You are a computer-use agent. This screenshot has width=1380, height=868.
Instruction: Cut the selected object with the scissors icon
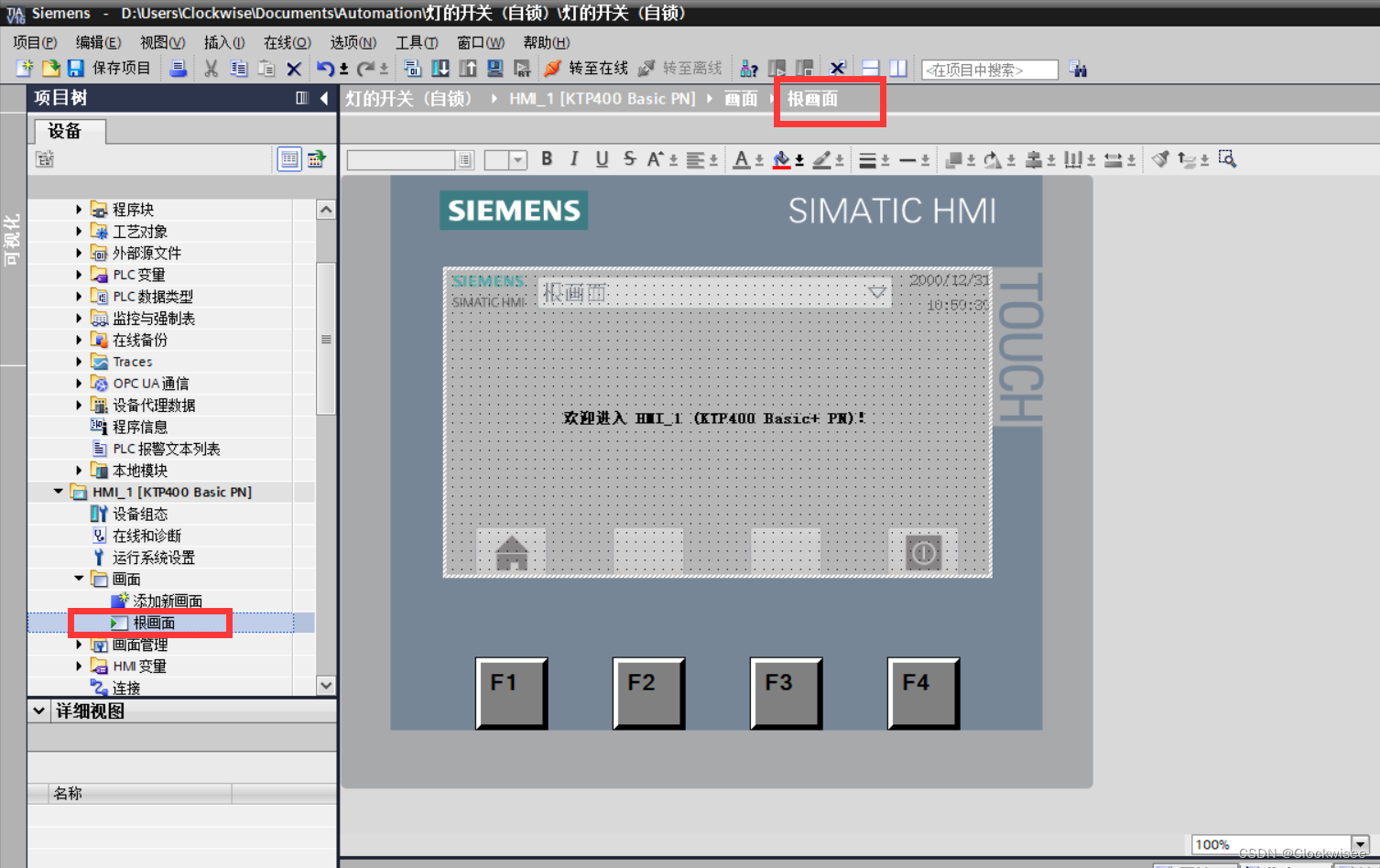[x=212, y=69]
